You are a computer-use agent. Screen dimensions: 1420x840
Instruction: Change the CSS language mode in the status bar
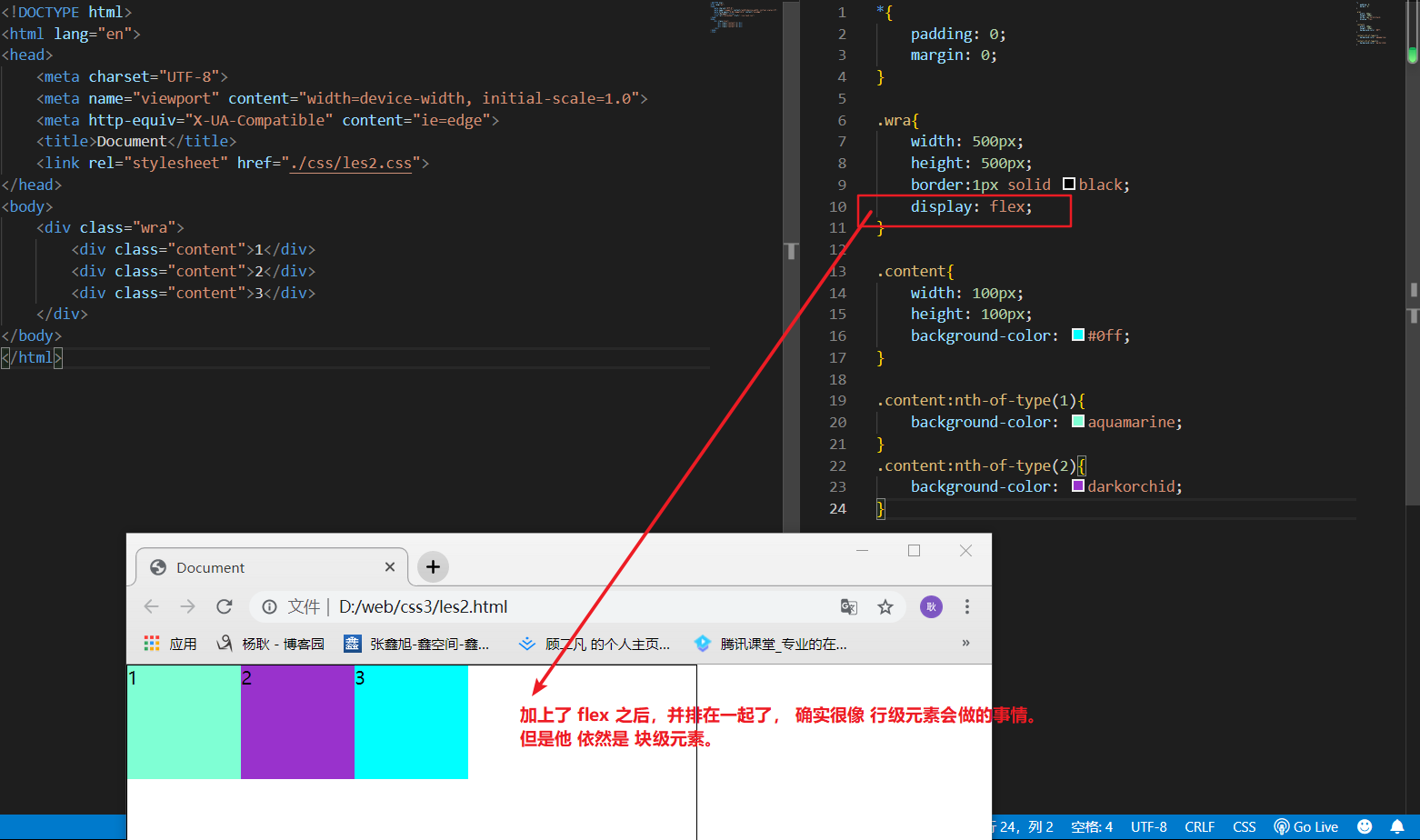pyautogui.click(x=1244, y=826)
